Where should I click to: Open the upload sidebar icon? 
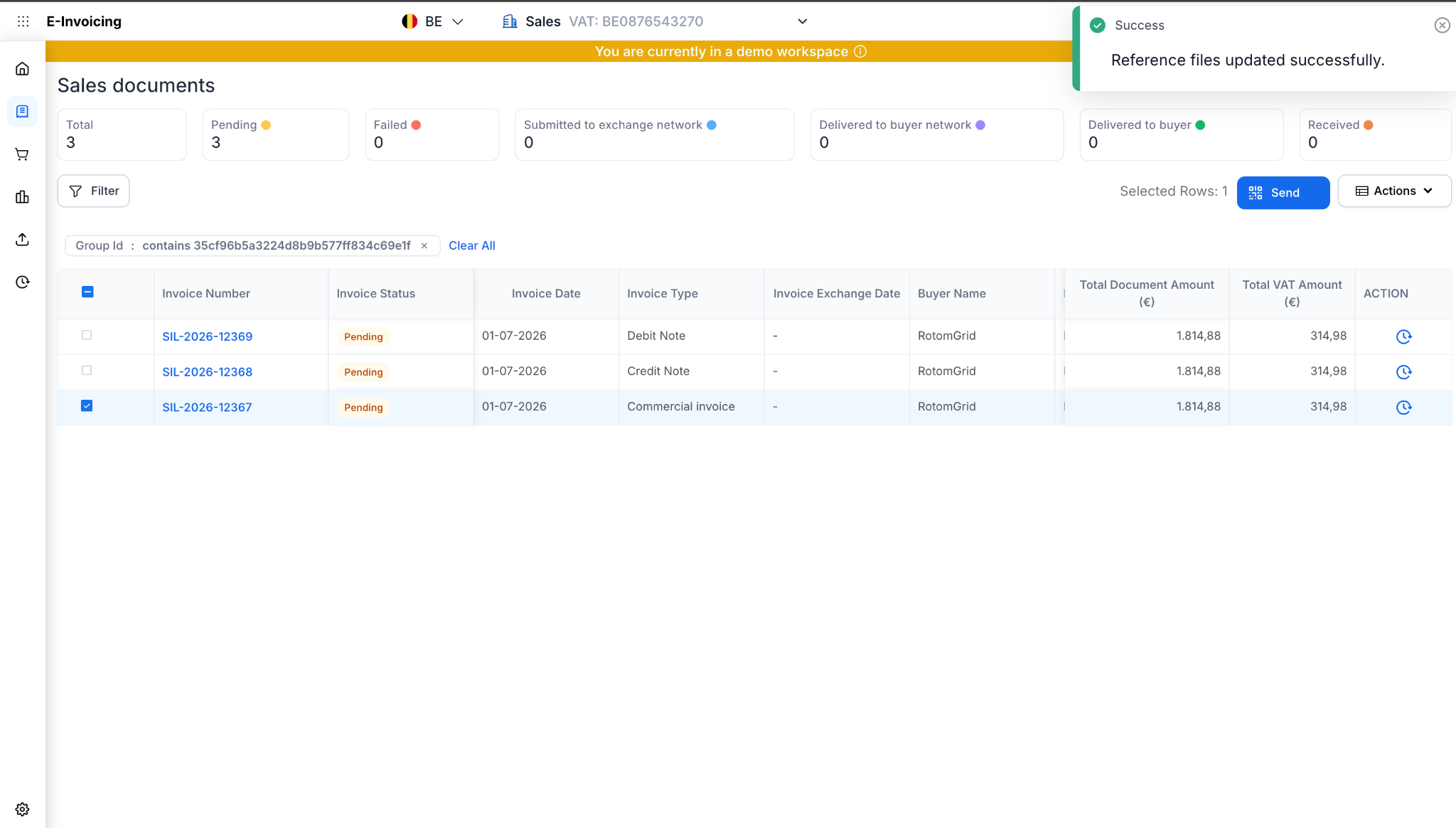tap(22, 240)
